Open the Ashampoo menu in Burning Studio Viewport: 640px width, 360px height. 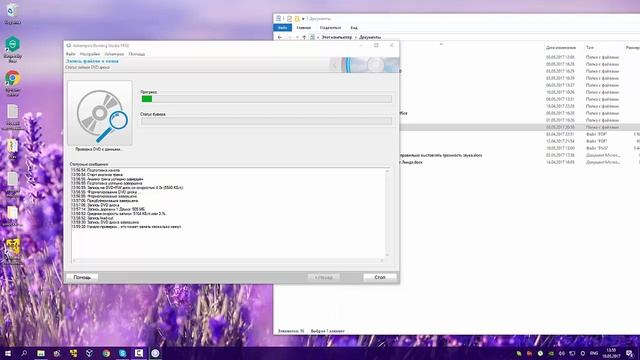click(114, 54)
